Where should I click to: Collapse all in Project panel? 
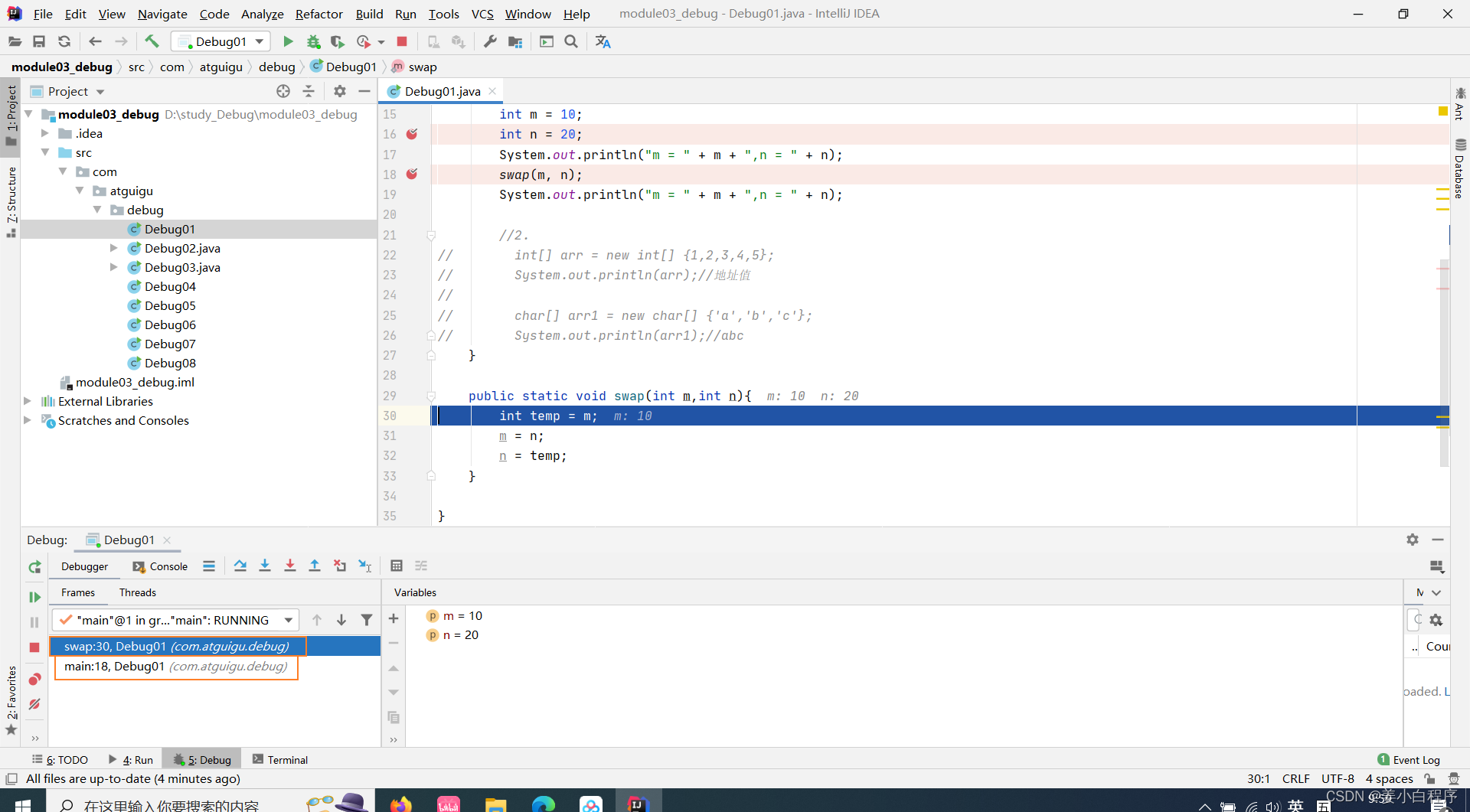tap(309, 91)
